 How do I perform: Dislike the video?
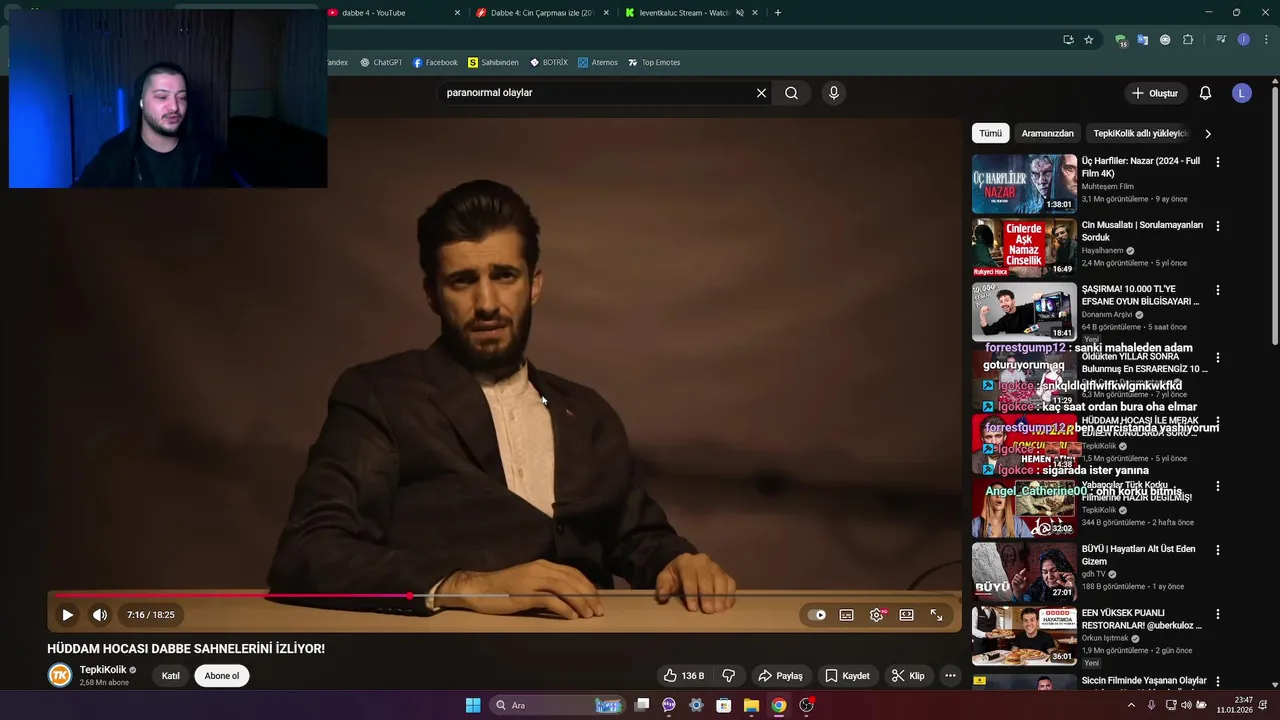tap(729, 676)
